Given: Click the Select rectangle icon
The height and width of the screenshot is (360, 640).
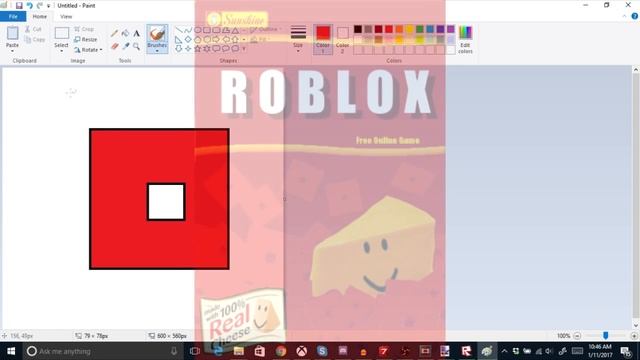Looking at the screenshot, I should point(62,33).
